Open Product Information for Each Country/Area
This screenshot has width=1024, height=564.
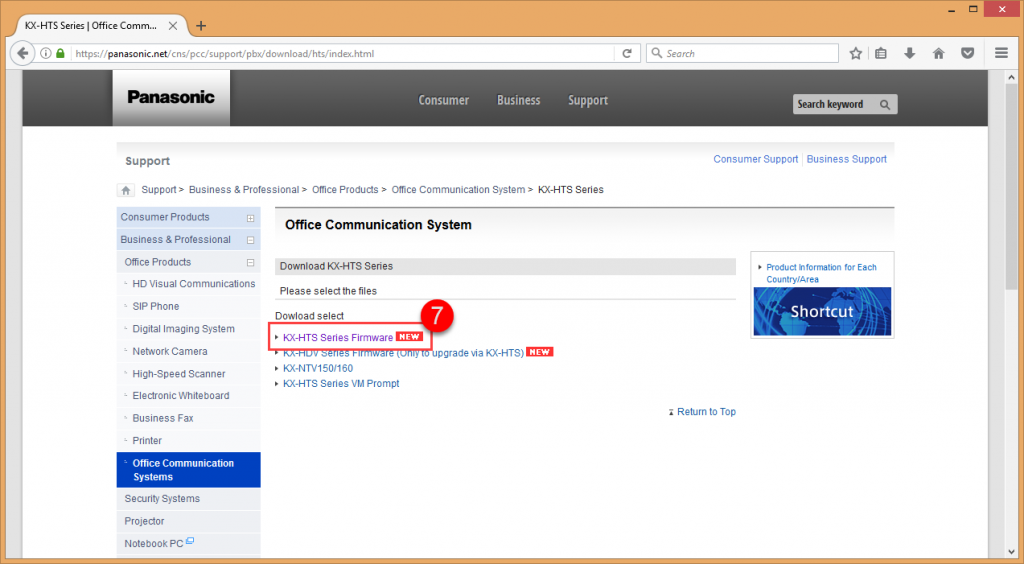point(821,273)
